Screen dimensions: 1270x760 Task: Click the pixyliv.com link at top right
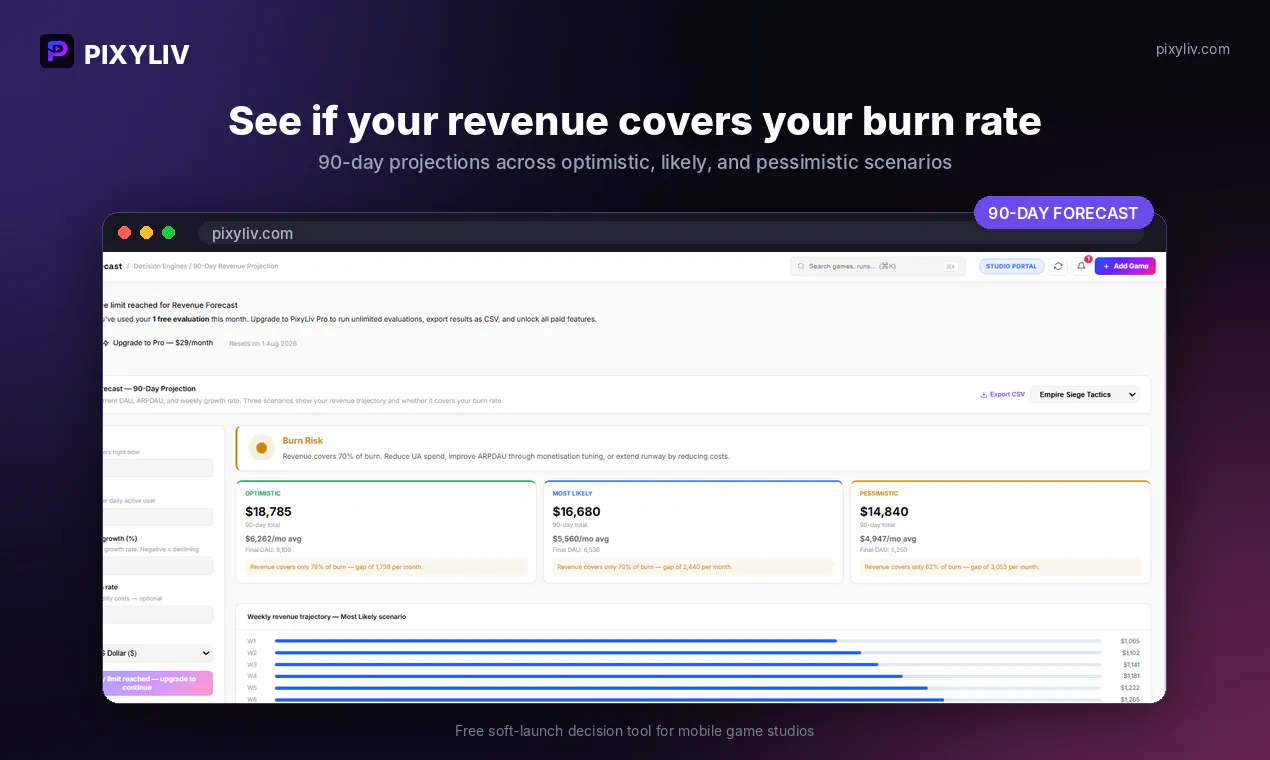point(1193,49)
